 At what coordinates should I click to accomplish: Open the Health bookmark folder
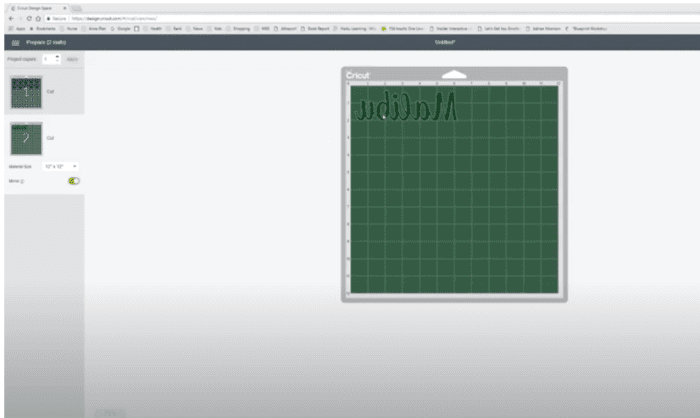(153, 29)
